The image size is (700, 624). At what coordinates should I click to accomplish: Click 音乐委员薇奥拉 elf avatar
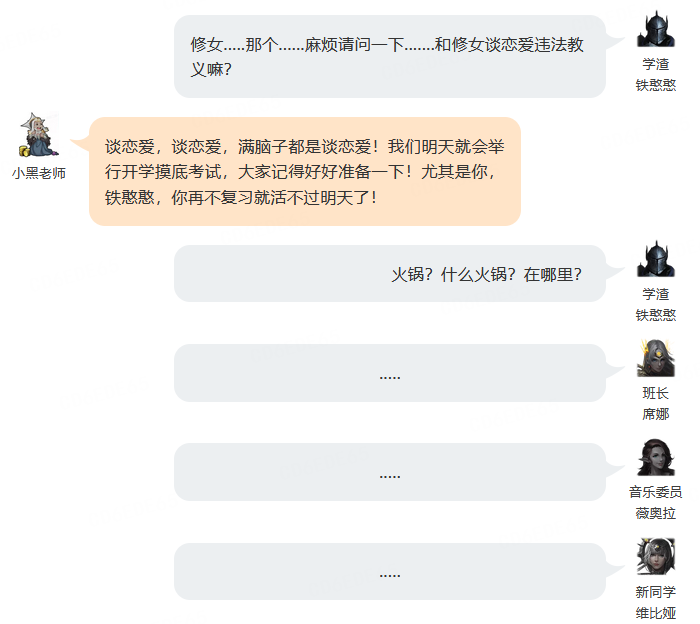(655, 457)
